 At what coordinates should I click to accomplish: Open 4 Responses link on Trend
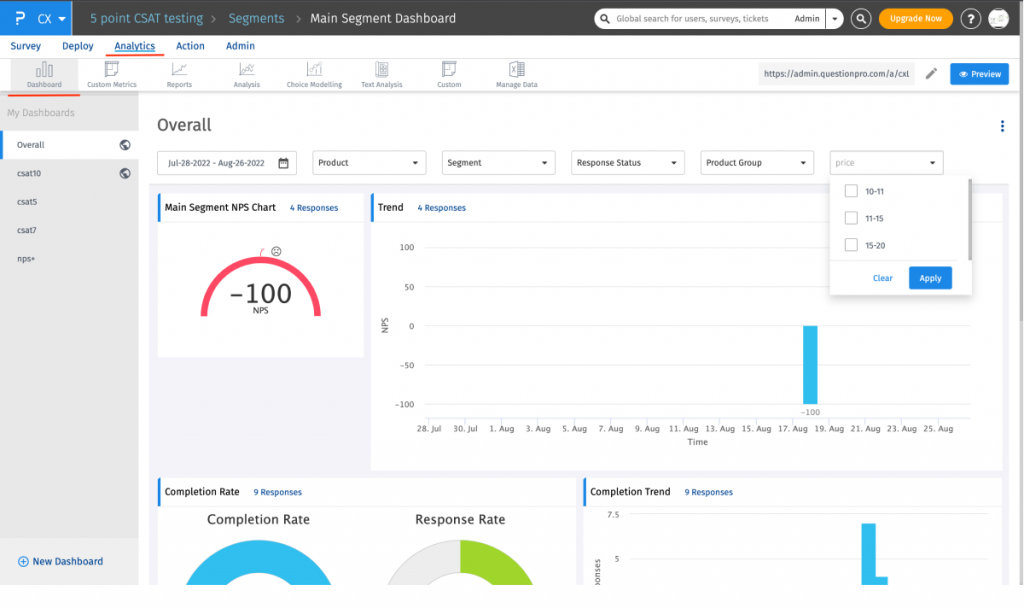pyautogui.click(x=441, y=208)
